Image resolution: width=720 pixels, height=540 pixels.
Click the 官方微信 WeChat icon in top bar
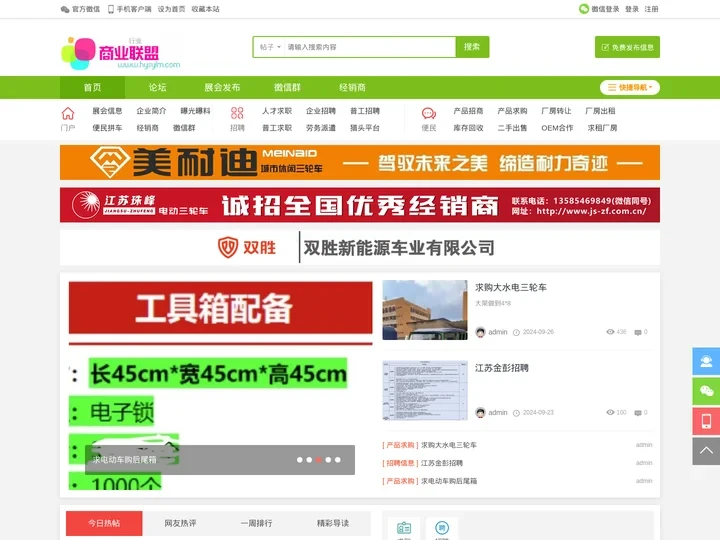pyautogui.click(x=65, y=9)
